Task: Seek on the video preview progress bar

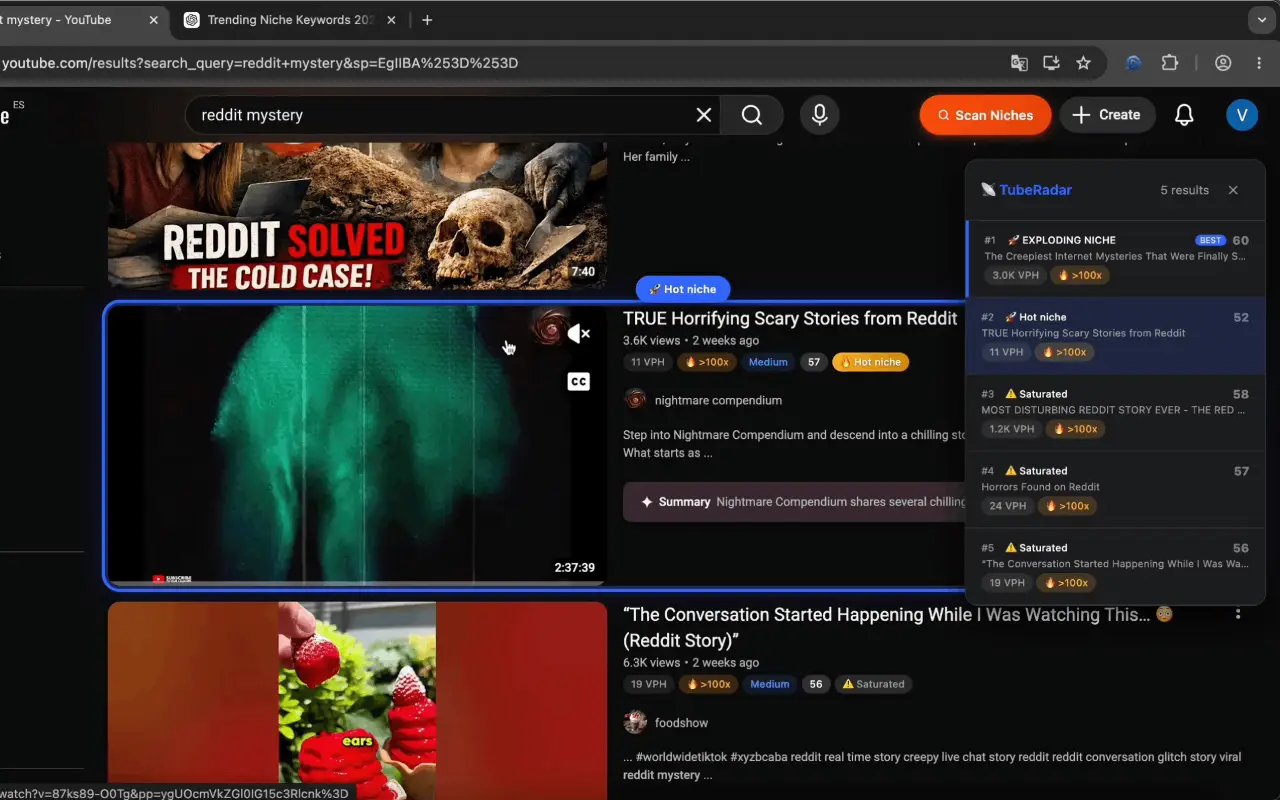Action: point(357,583)
